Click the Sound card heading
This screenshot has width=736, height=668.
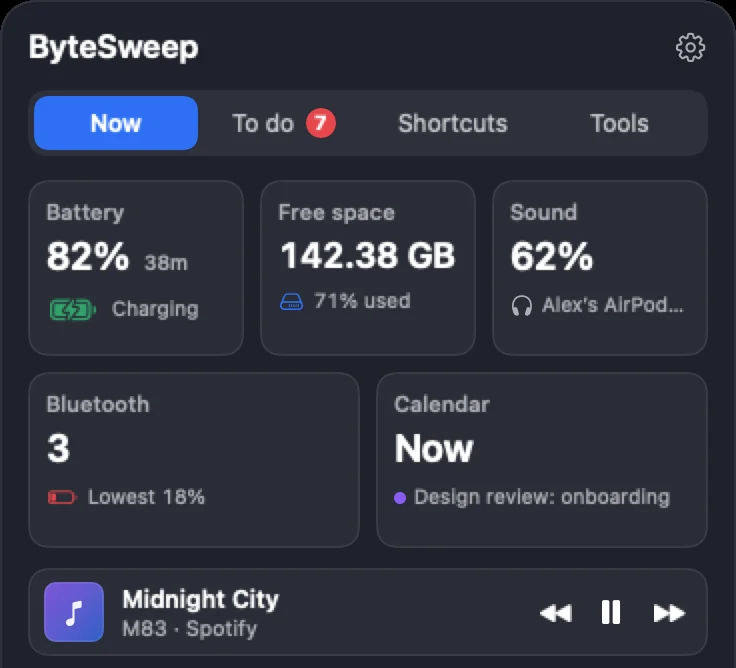click(544, 212)
